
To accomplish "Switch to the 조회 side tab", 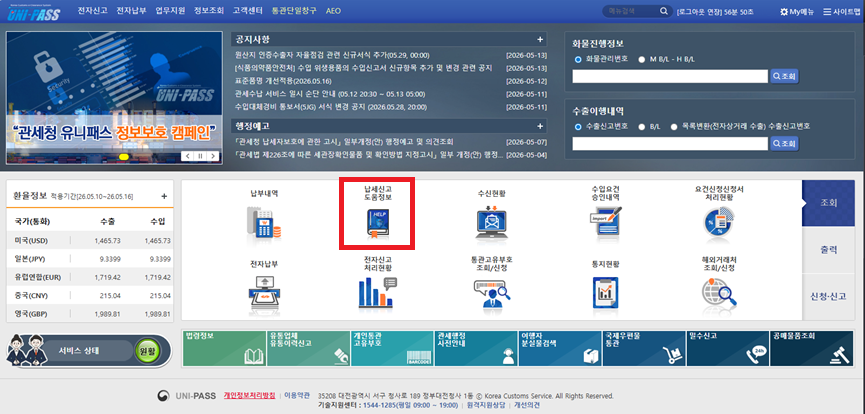I will [829, 203].
